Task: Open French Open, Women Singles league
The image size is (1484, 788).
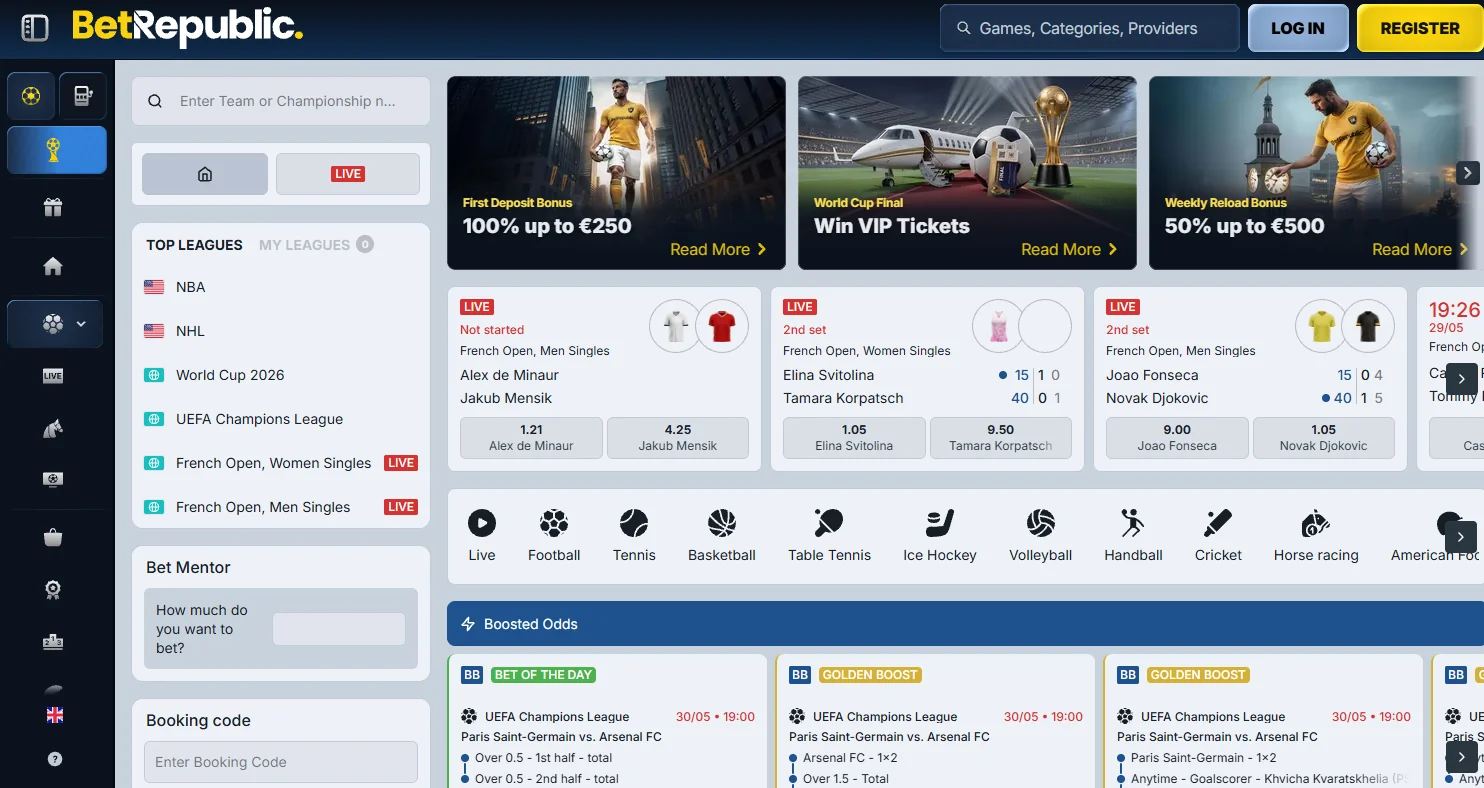Action: 281,463
